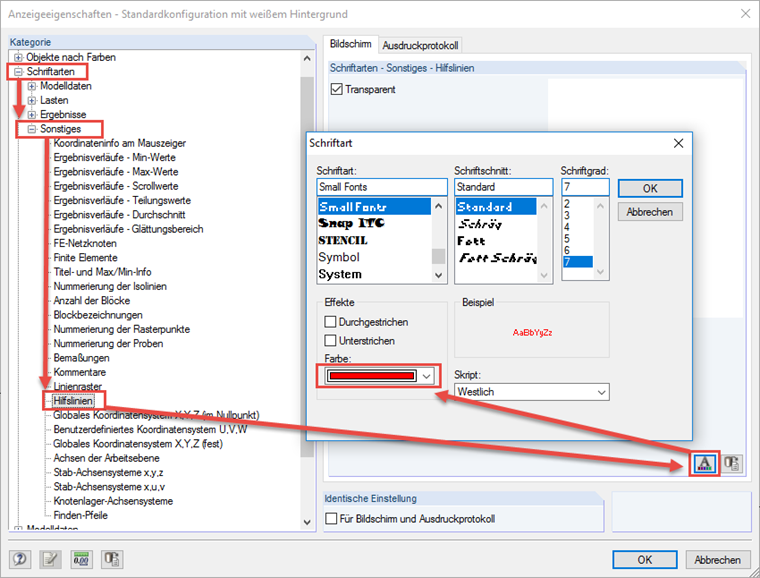The height and width of the screenshot is (578, 760).
Task: Open the decimal places 0.00 icon
Action: point(81,560)
